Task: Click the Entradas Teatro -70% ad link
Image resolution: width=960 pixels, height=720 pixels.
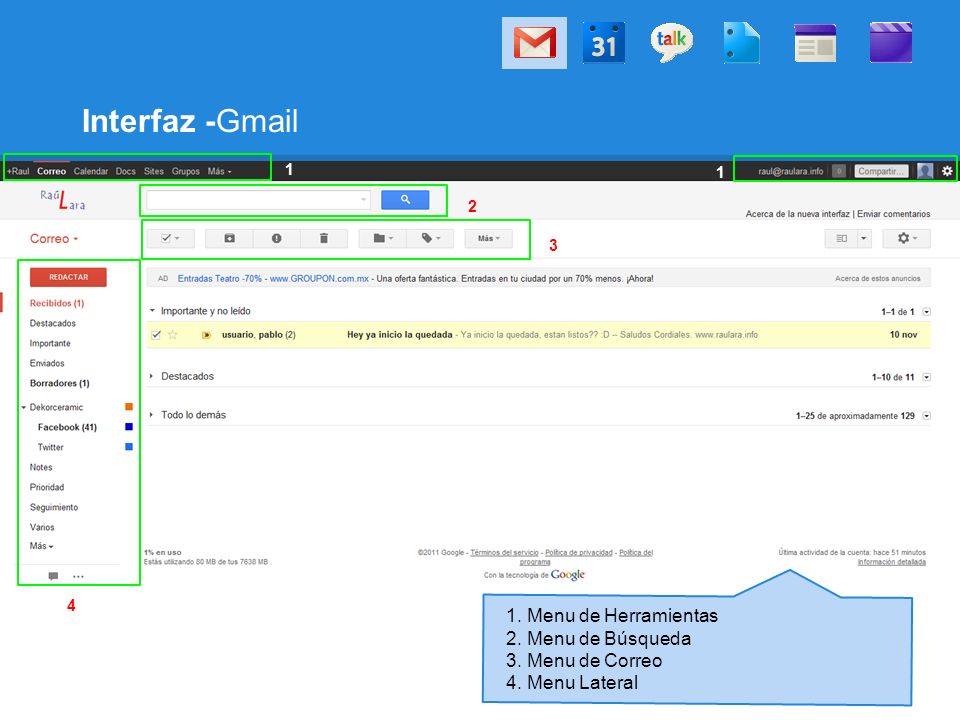Action: [x=273, y=279]
